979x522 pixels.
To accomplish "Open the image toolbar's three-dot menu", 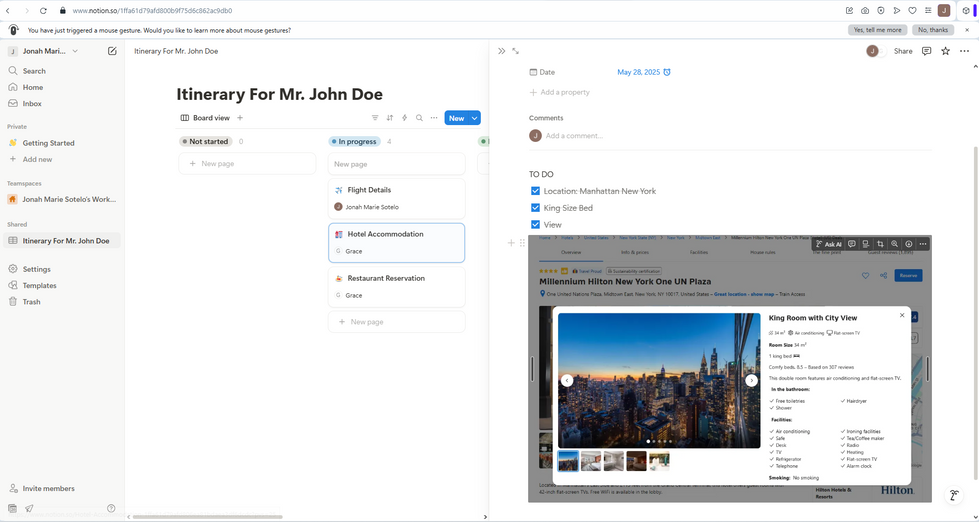I will click(923, 244).
